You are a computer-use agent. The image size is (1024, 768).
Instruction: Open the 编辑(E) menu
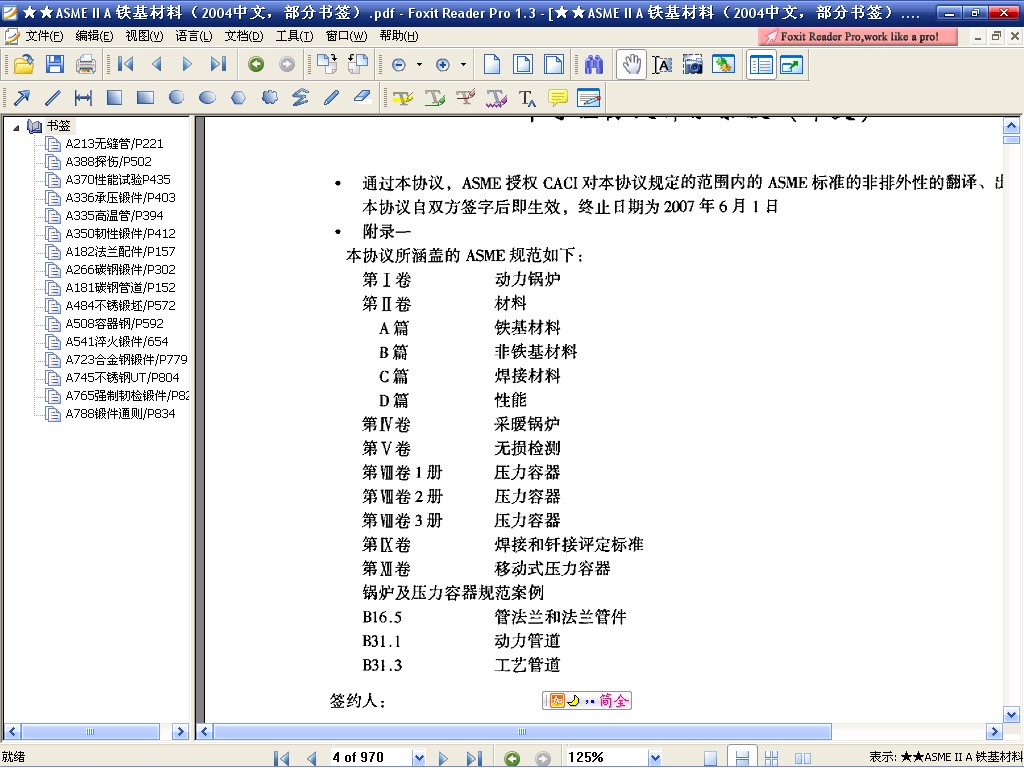click(x=94, y=36)
